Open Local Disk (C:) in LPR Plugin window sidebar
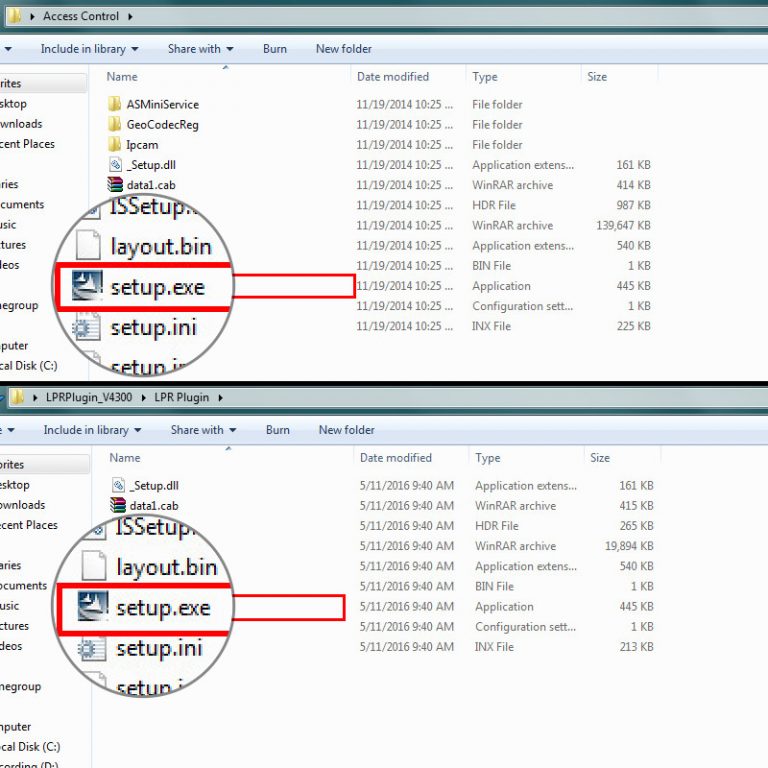 pyautogui.click(x=31, y=747)
